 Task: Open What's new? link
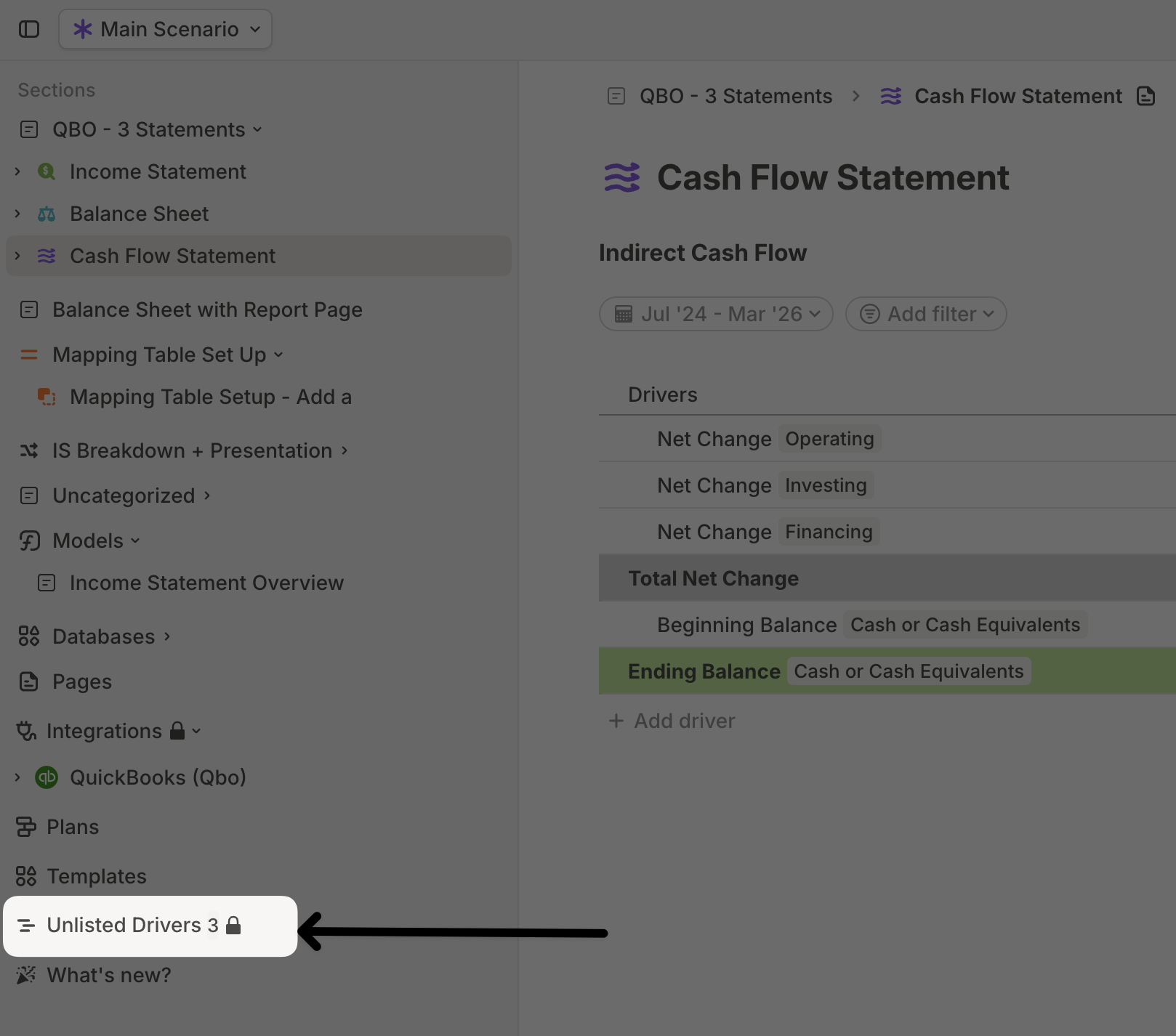(94, 975)
